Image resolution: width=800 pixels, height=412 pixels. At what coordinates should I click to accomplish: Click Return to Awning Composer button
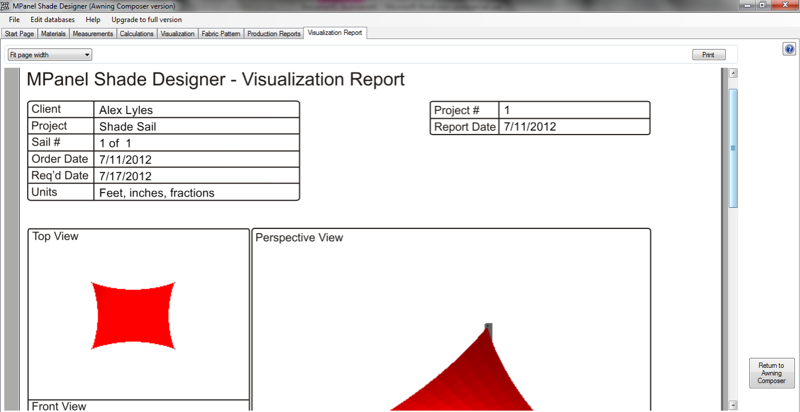click(771, 372)
